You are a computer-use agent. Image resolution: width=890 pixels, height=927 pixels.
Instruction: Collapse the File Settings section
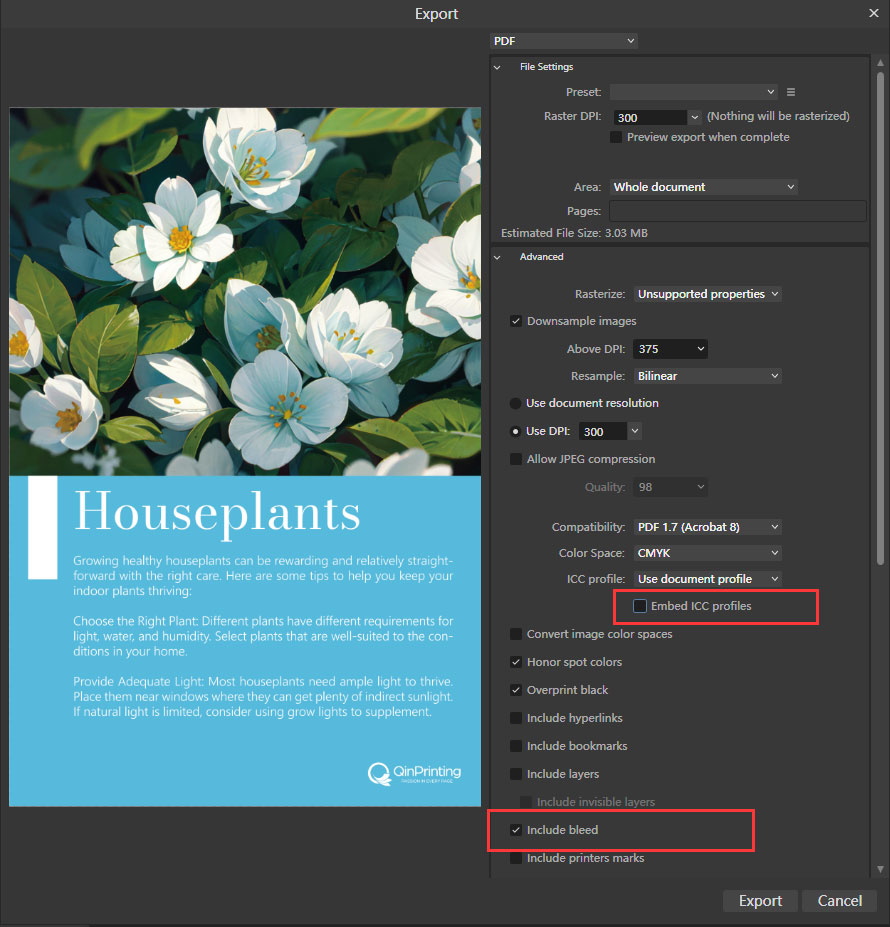click(497, 67)
